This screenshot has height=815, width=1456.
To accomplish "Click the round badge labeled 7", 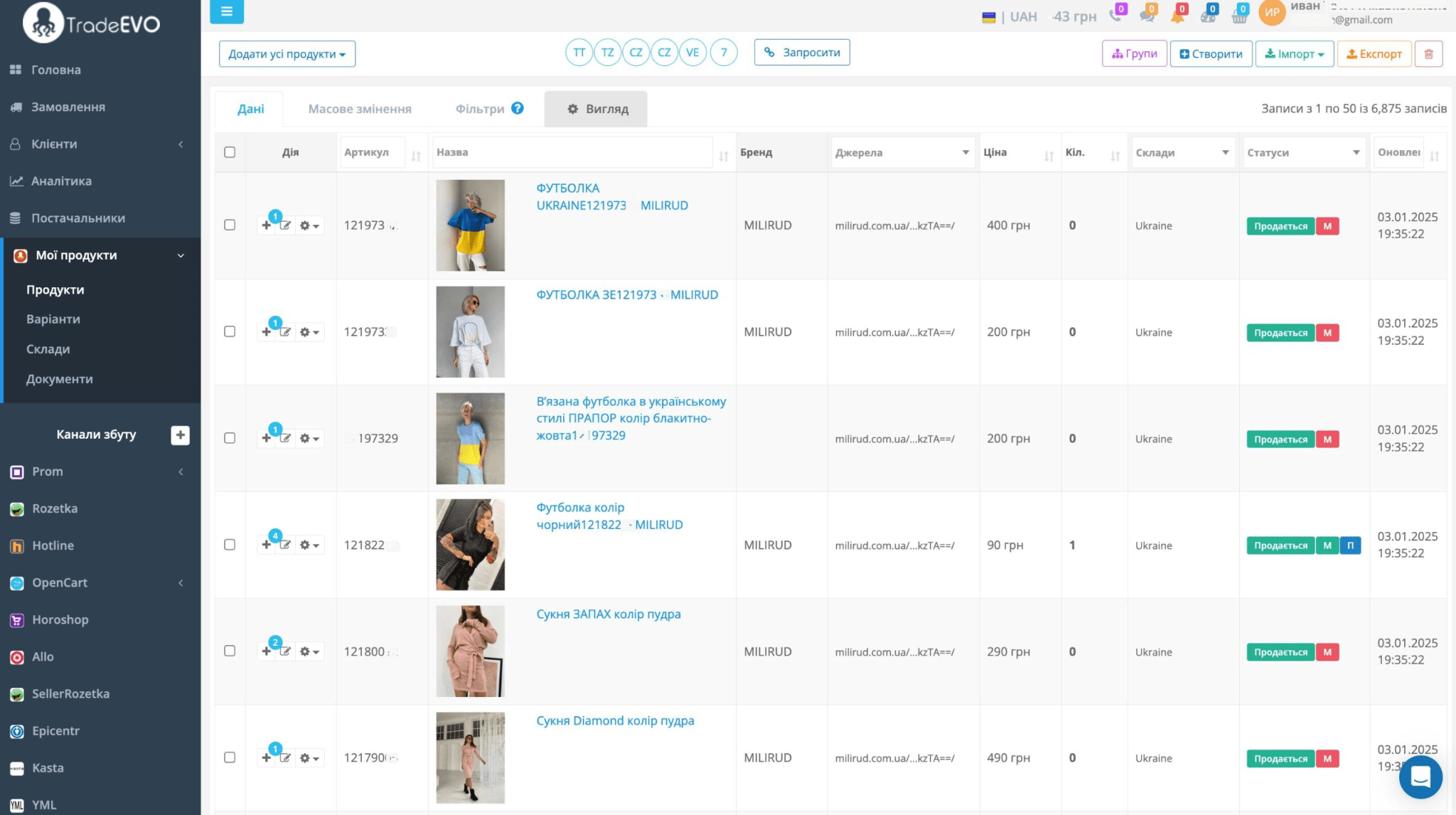I will pos(724,53).
